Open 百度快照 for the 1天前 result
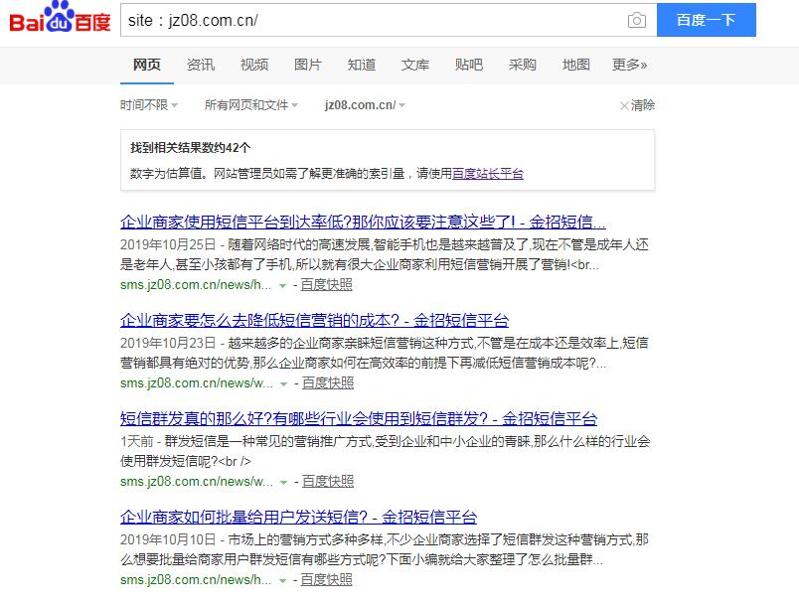The image size is (799, 605). point(328,482)
